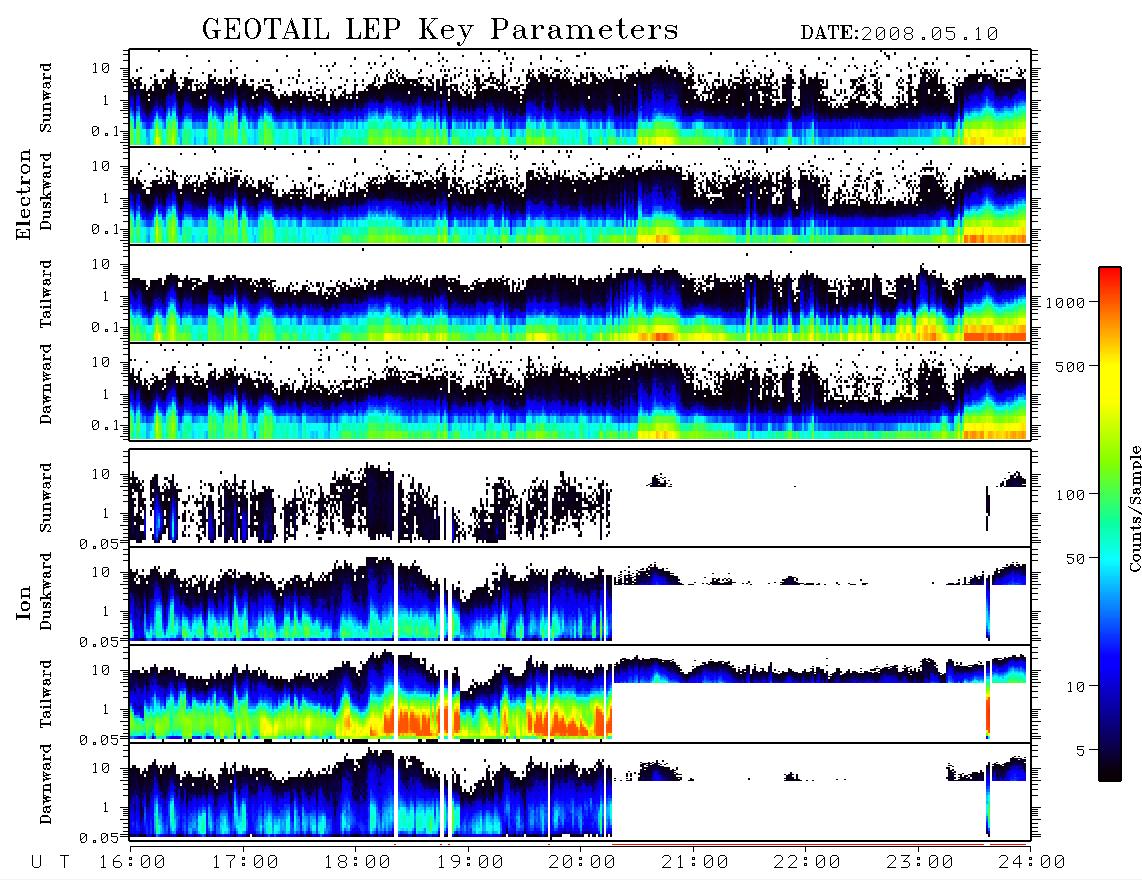Click the 18:00 time tick label

point(357,862)
